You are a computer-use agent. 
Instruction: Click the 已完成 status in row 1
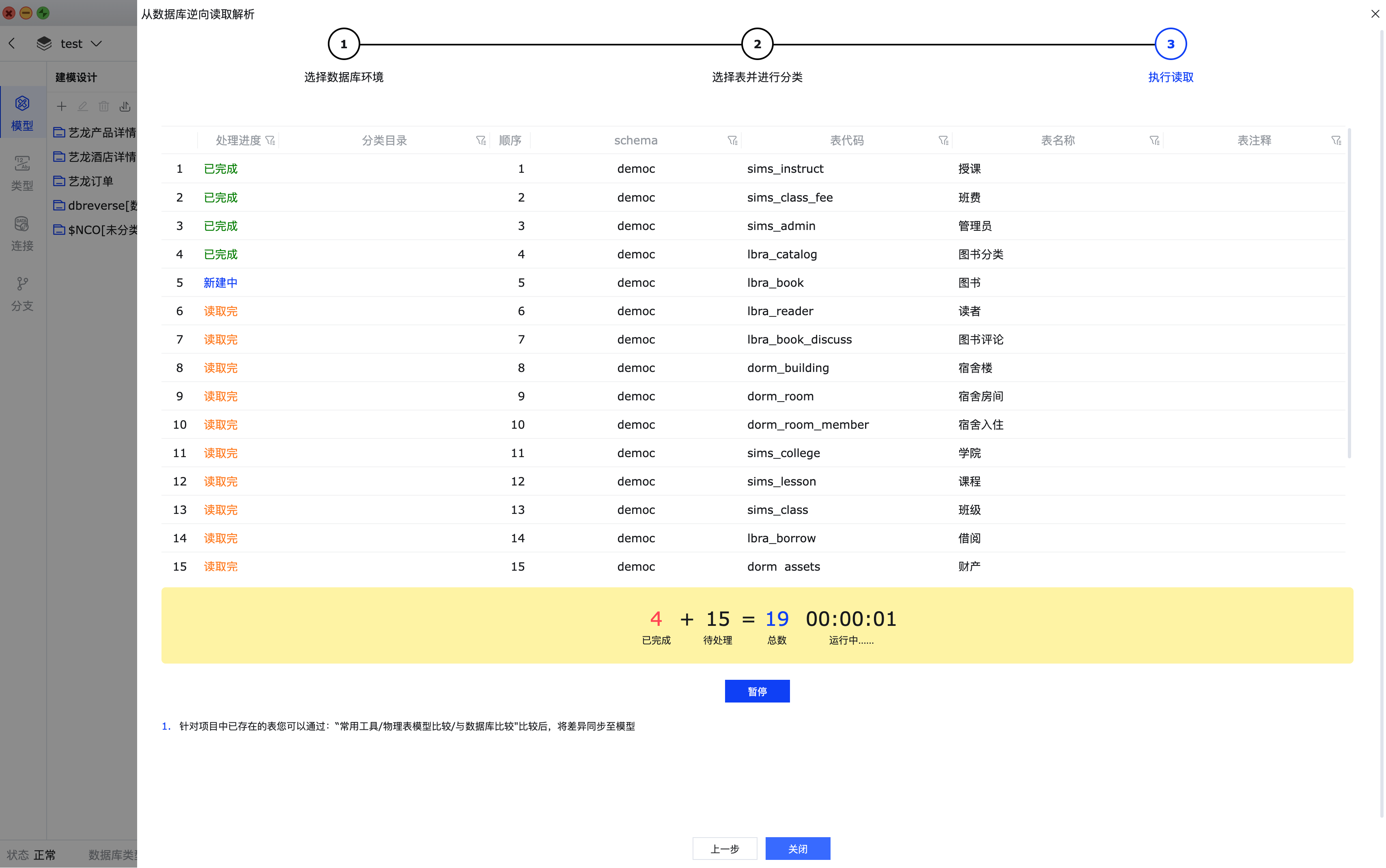click(220, 169)
